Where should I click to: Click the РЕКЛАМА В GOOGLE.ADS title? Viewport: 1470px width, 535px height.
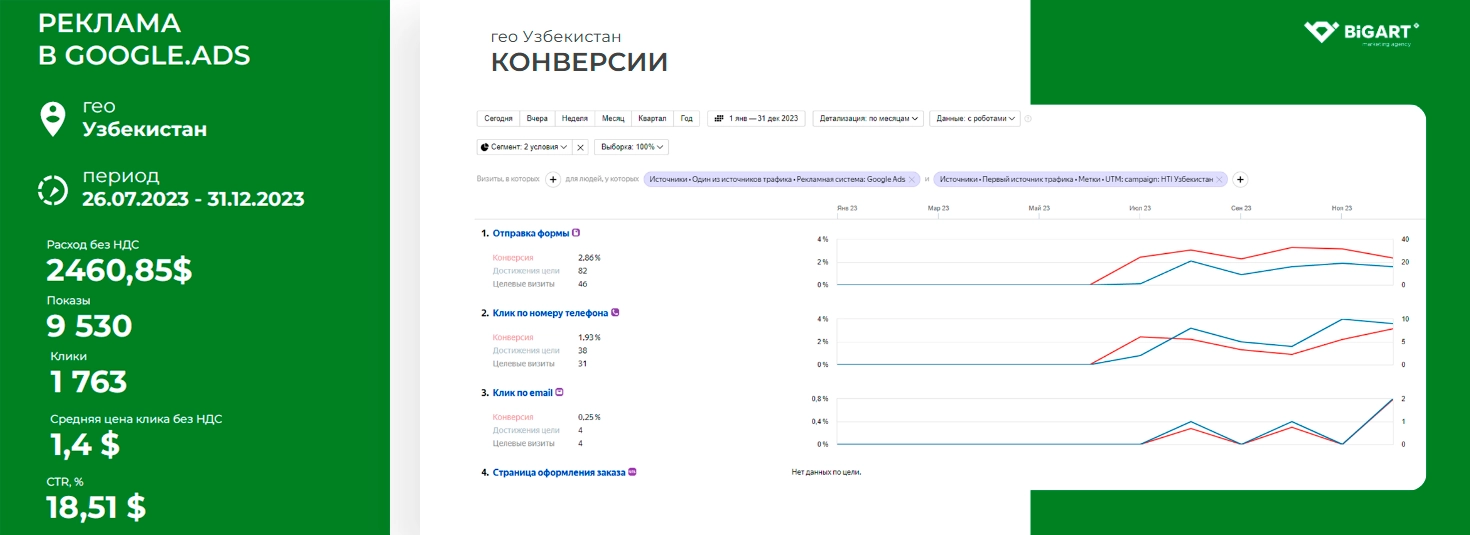(x=144, y=39)
